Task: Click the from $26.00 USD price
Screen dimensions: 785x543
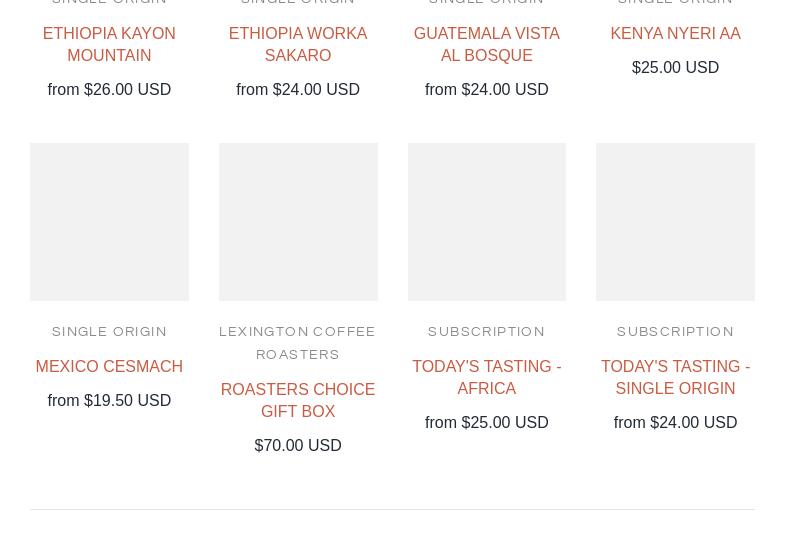Action: pyautogui.click(x=109, y=89)
